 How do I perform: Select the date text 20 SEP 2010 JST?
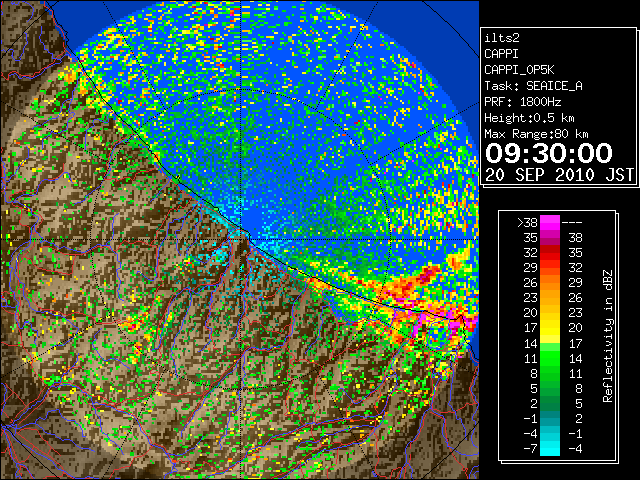pos(559,175)
